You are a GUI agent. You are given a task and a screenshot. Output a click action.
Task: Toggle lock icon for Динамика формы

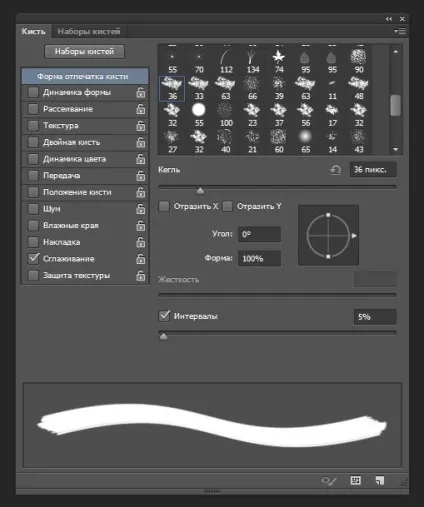click(x=141, y=92)
